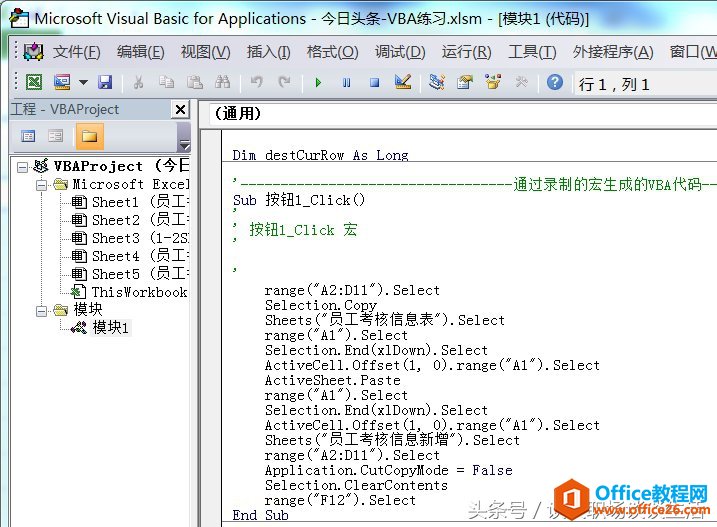Open 编辑(E) menu
Image resolution: width=717 pixels, height=527 pixels.
[140, 52]
